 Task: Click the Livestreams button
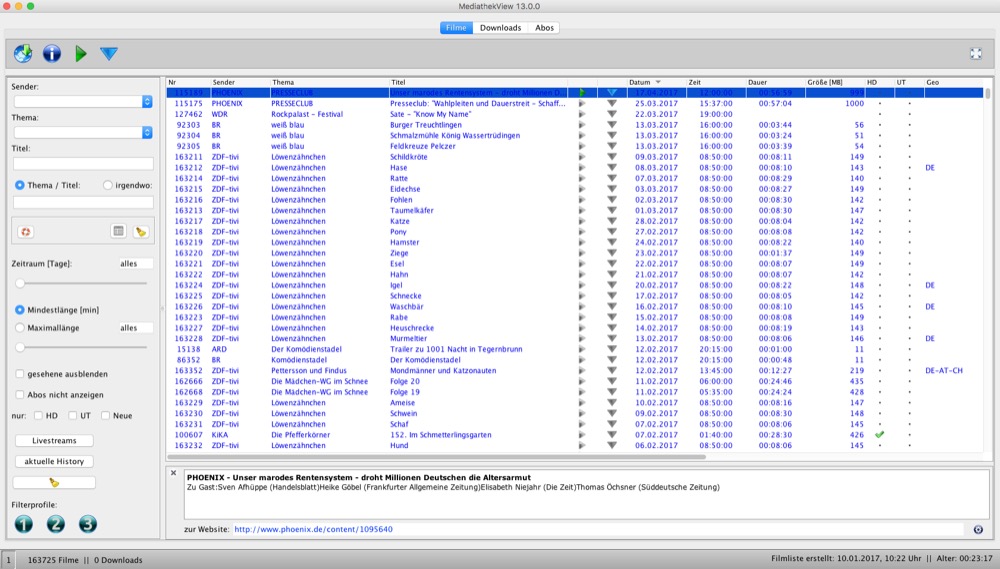54,441
